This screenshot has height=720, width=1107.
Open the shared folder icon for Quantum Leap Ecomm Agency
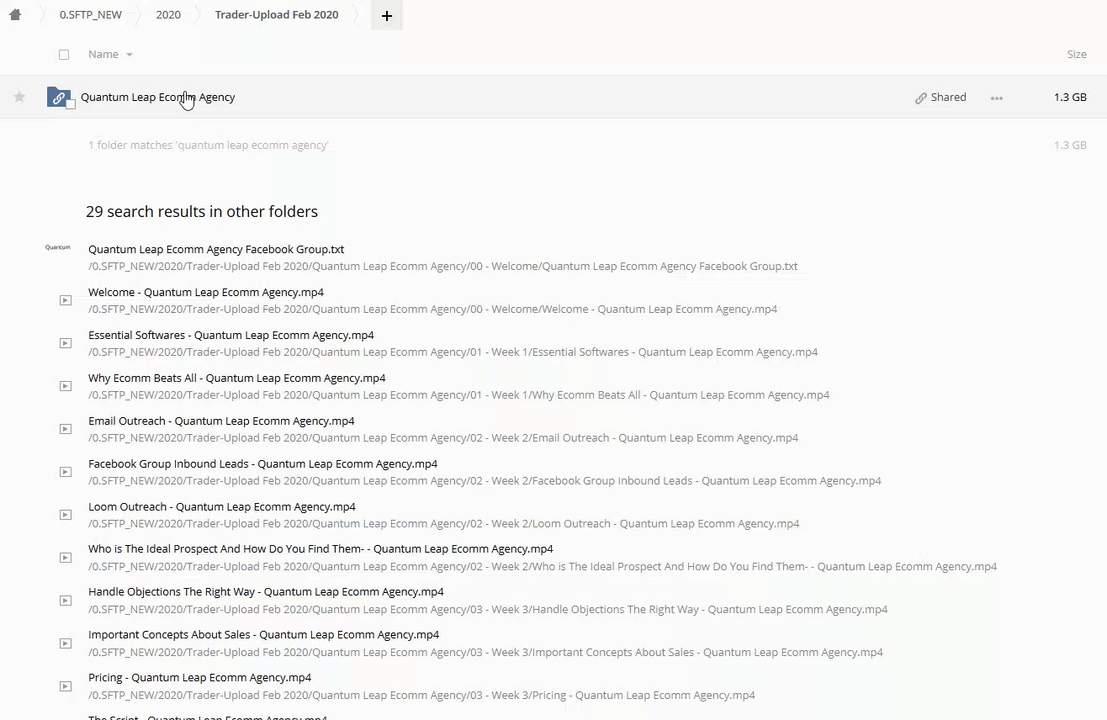[59, 97]
